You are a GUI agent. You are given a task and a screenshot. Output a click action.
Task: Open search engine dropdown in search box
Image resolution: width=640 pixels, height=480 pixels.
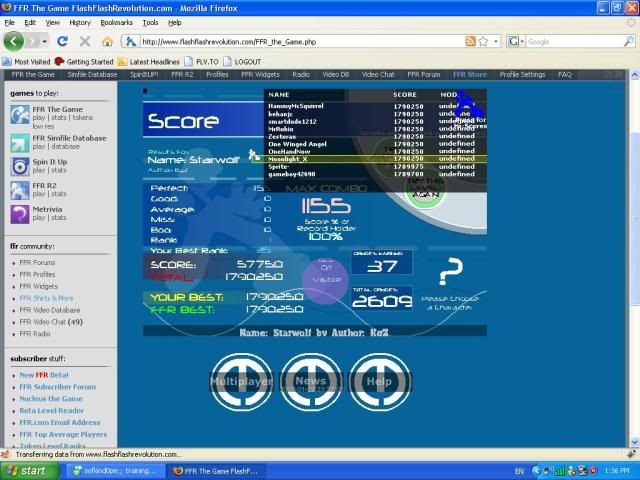click(x=517, y=42)
